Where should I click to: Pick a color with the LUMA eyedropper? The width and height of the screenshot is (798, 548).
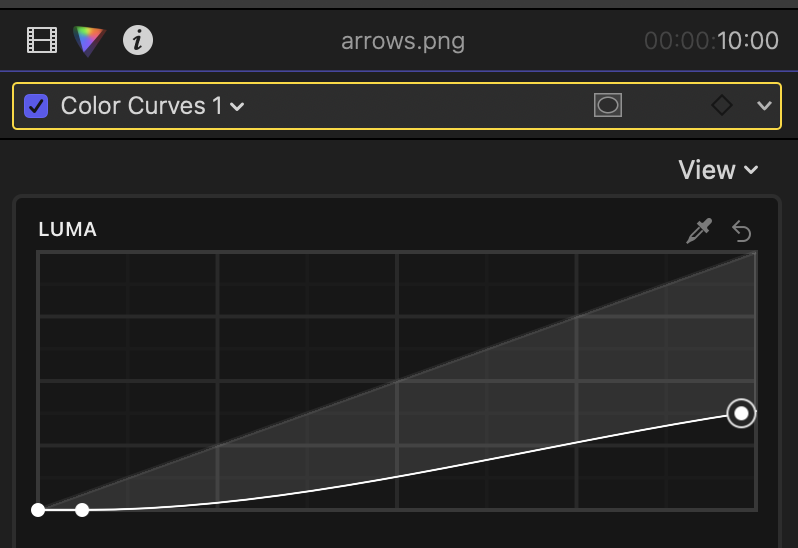[x=698, y=231]
